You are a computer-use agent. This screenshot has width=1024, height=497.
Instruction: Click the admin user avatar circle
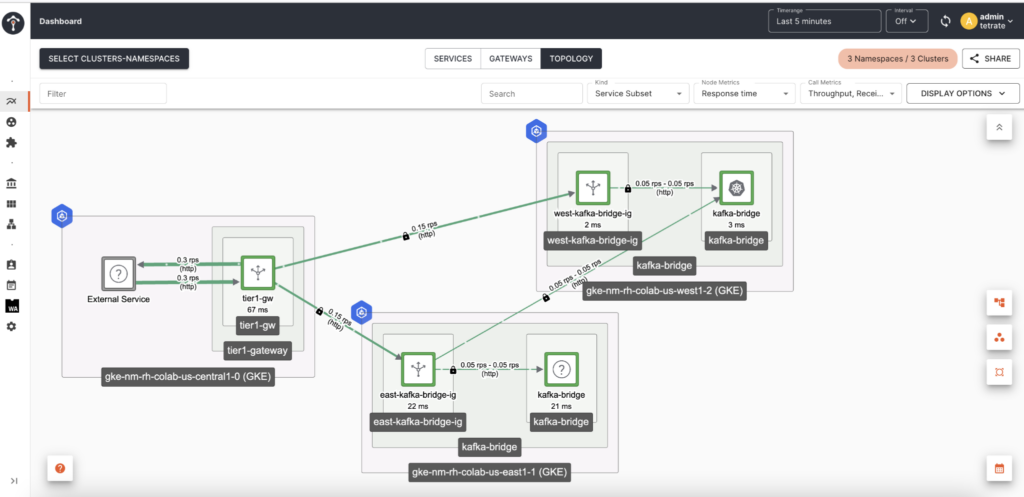point(968,22)
